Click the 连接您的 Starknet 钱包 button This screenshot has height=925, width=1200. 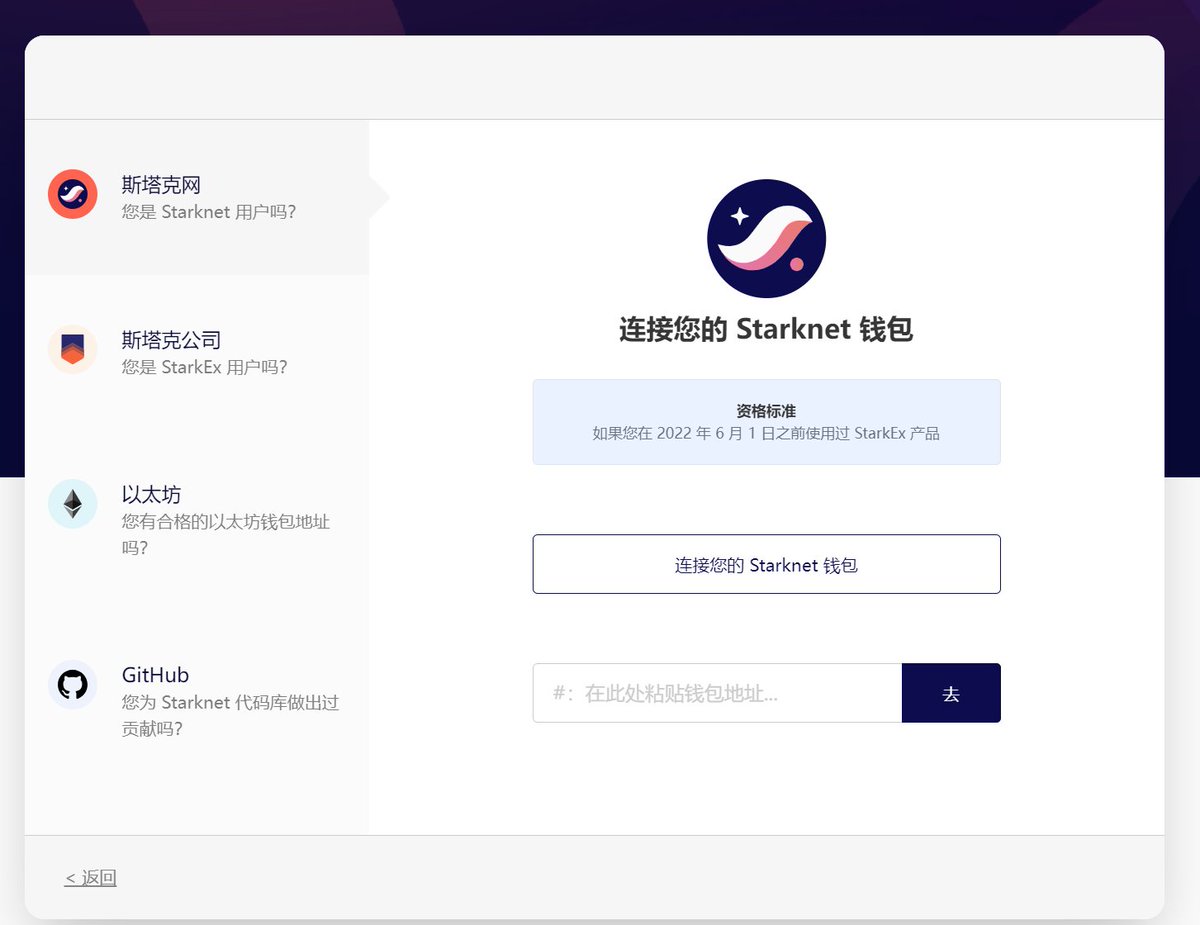click(766, 563)
